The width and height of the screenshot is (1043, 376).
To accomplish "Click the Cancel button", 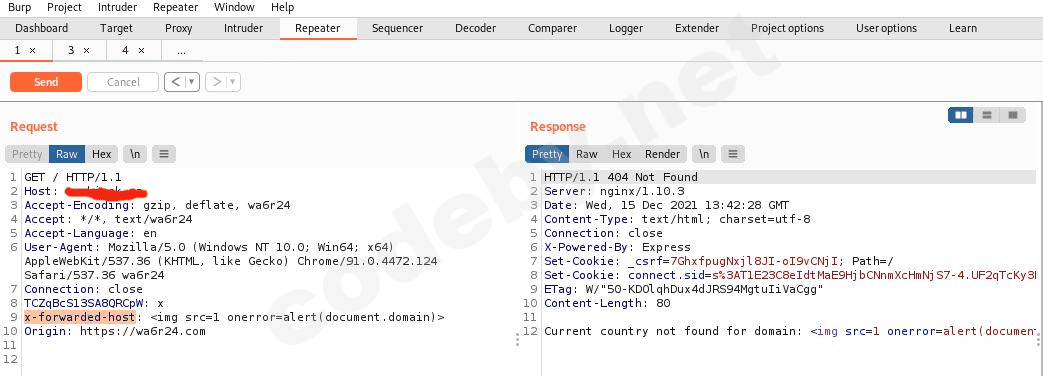I will click(123, 82).
